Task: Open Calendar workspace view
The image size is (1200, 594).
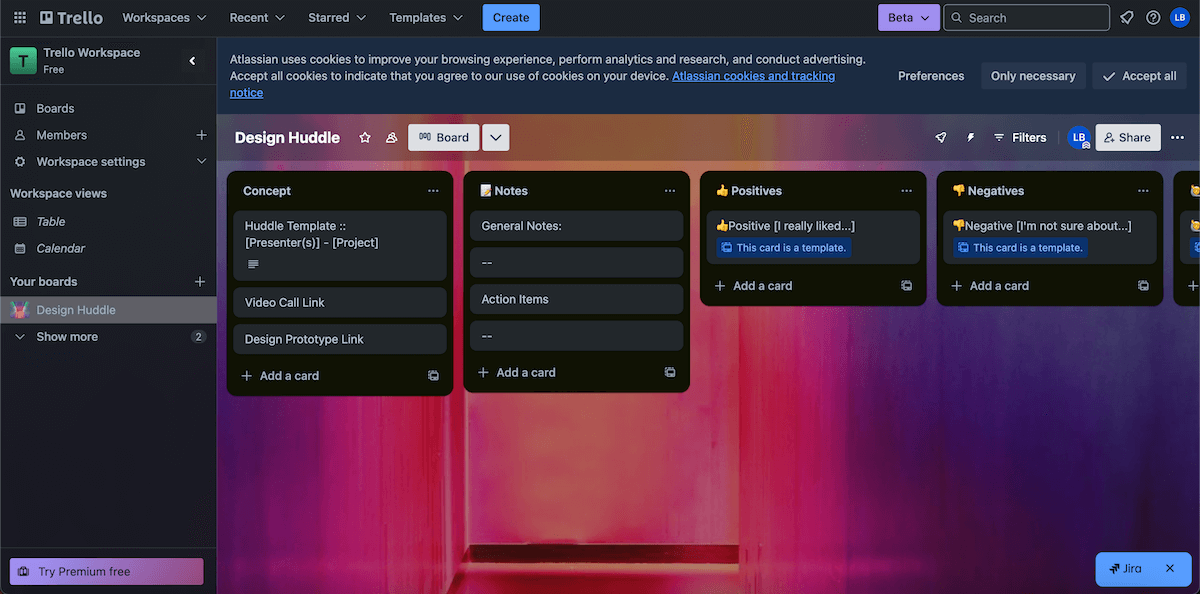Action: pyautogui.click(x=60, y=248)
